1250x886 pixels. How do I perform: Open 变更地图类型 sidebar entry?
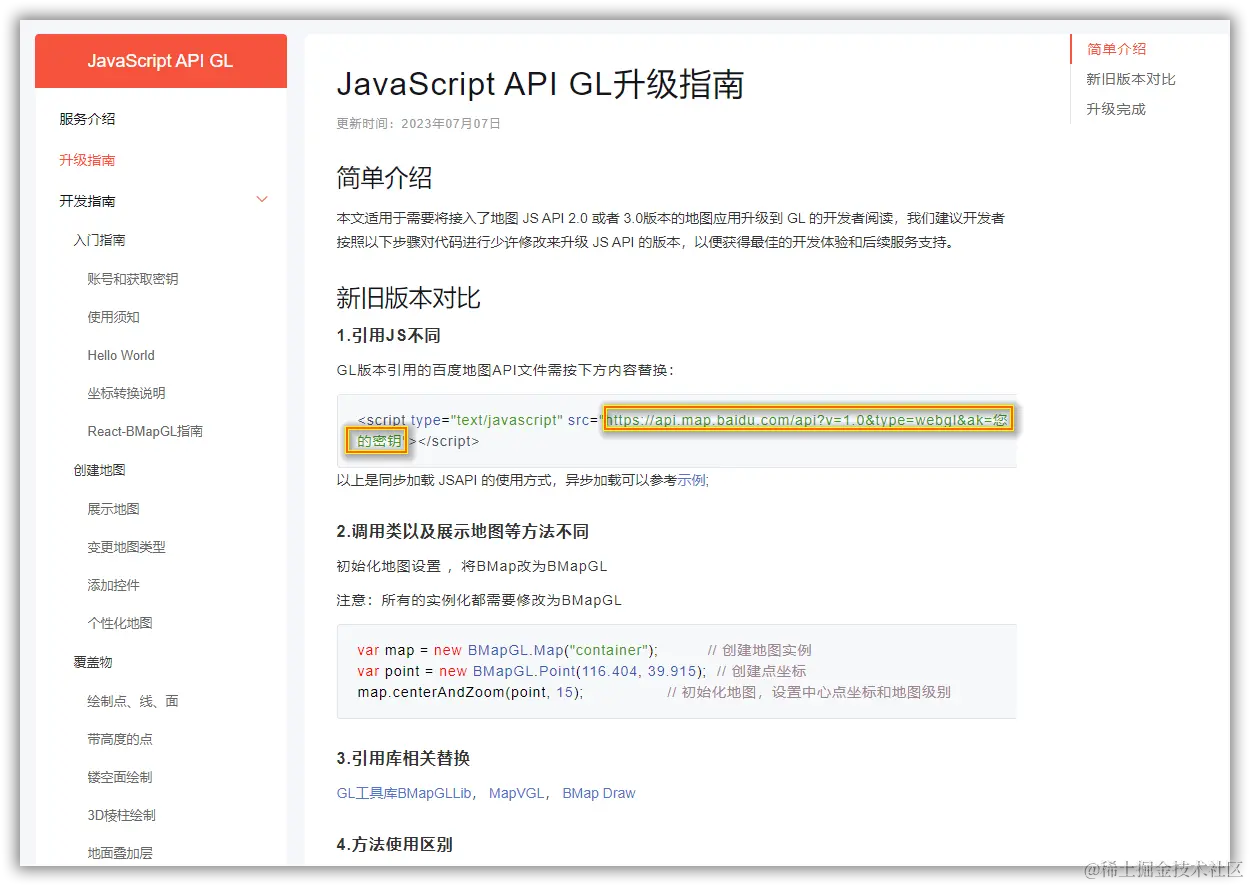[126, 547]
